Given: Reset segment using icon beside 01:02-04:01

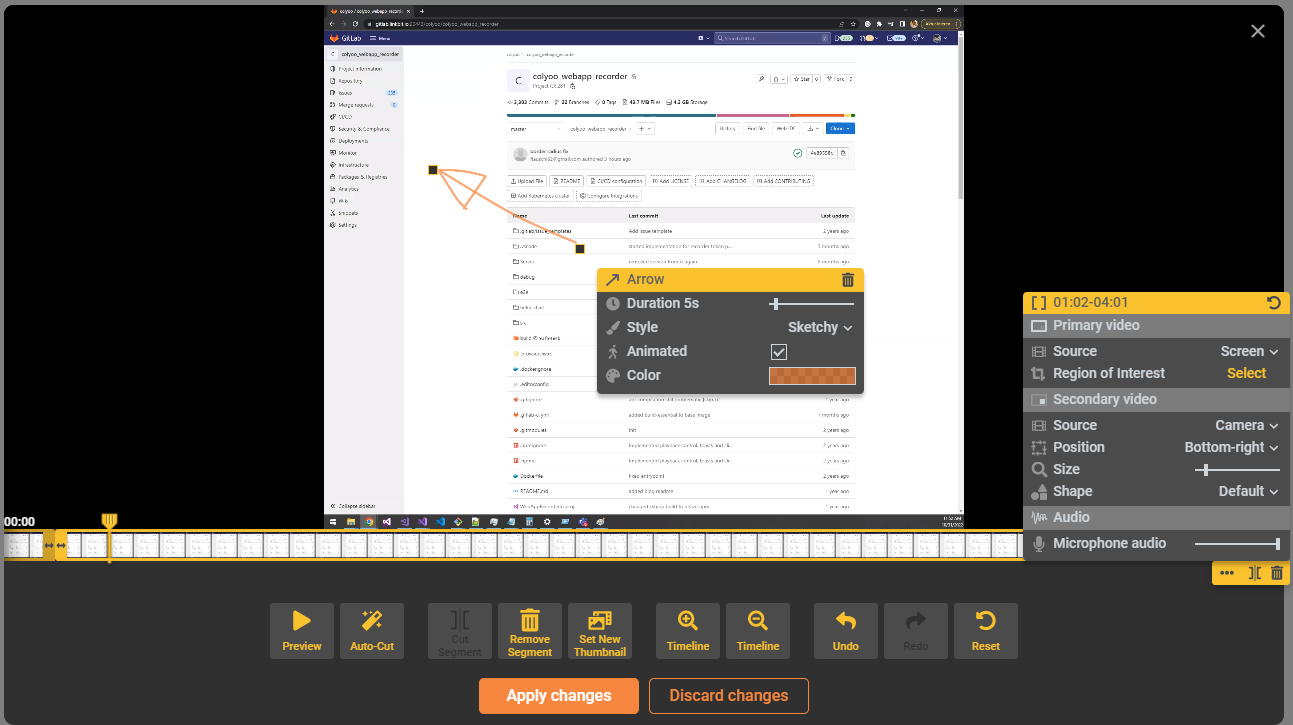Looking at the screenshot, I should pyautogui.click(x=1274, y=303).
